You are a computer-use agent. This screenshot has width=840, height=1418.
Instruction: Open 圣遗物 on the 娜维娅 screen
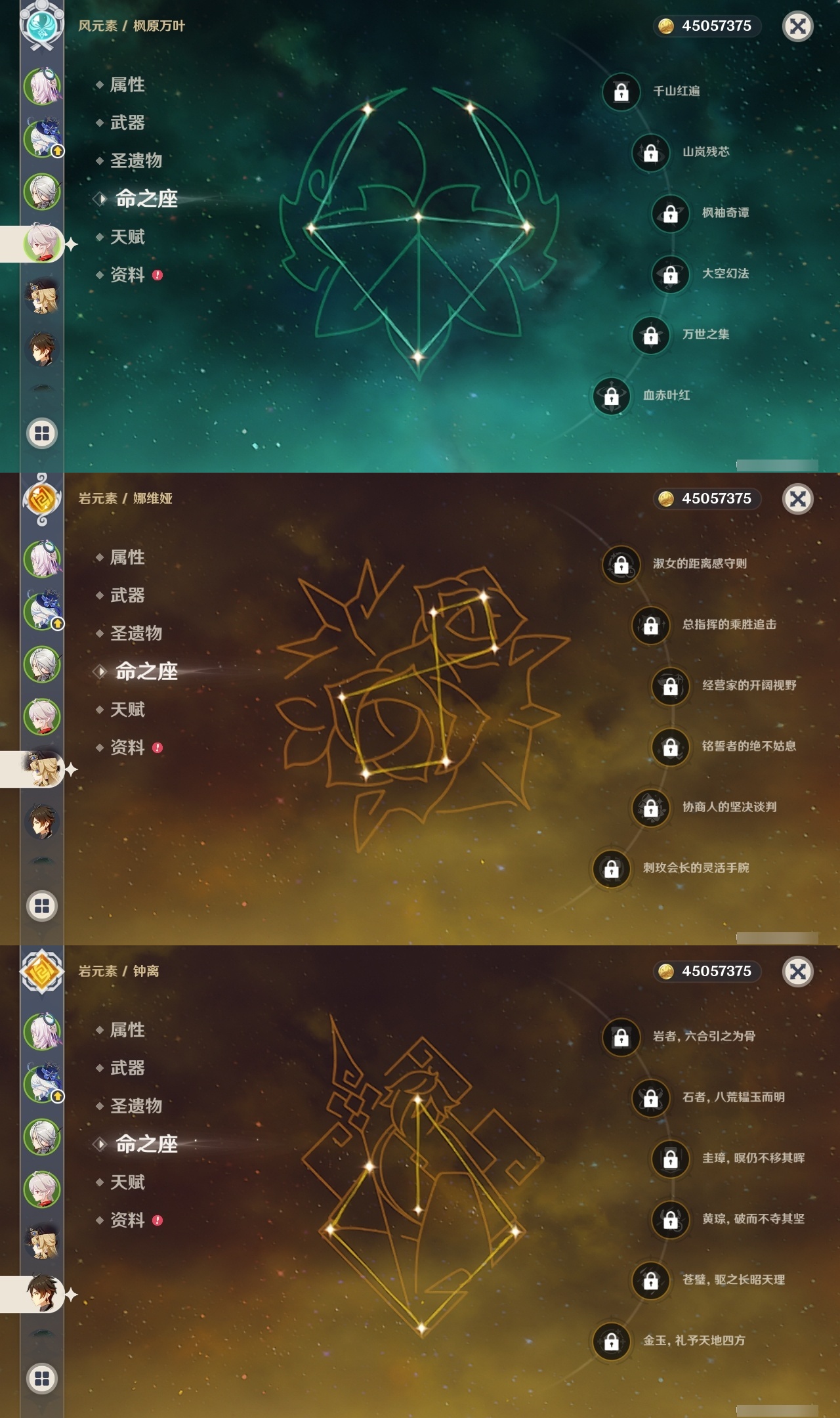pyautogui.click(x=136, y=634)
